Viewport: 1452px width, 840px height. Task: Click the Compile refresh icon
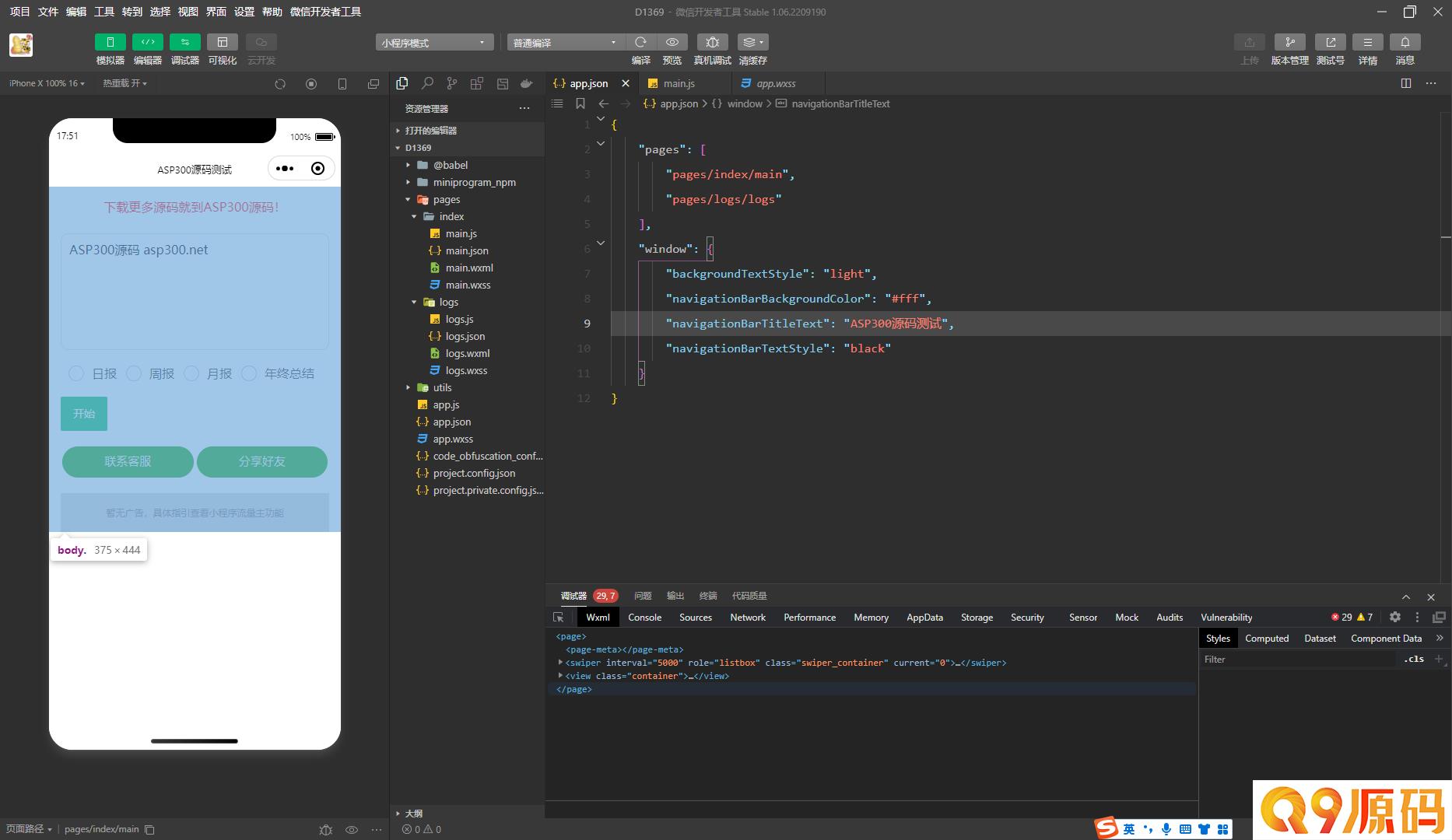point(640,42)
